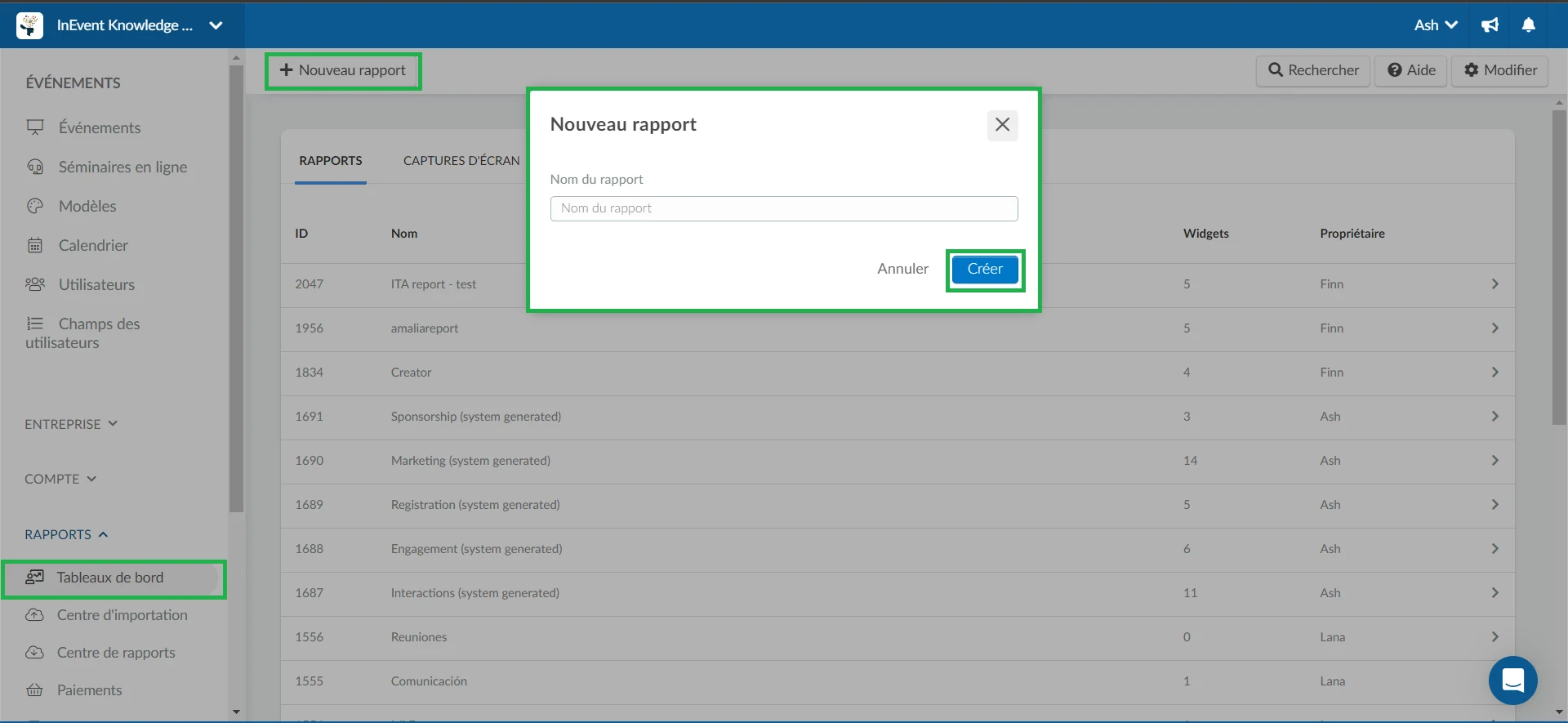The image size is (1568, 723).
Task: Click the Rechercher magnifier icon
Action: point(1275,70)
